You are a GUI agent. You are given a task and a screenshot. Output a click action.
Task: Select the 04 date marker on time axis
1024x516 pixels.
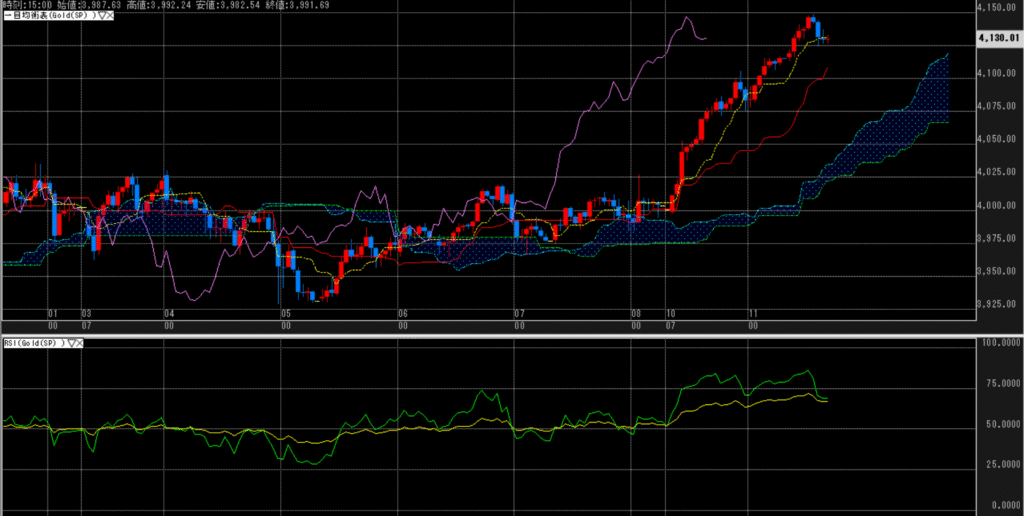coord(169,313)
